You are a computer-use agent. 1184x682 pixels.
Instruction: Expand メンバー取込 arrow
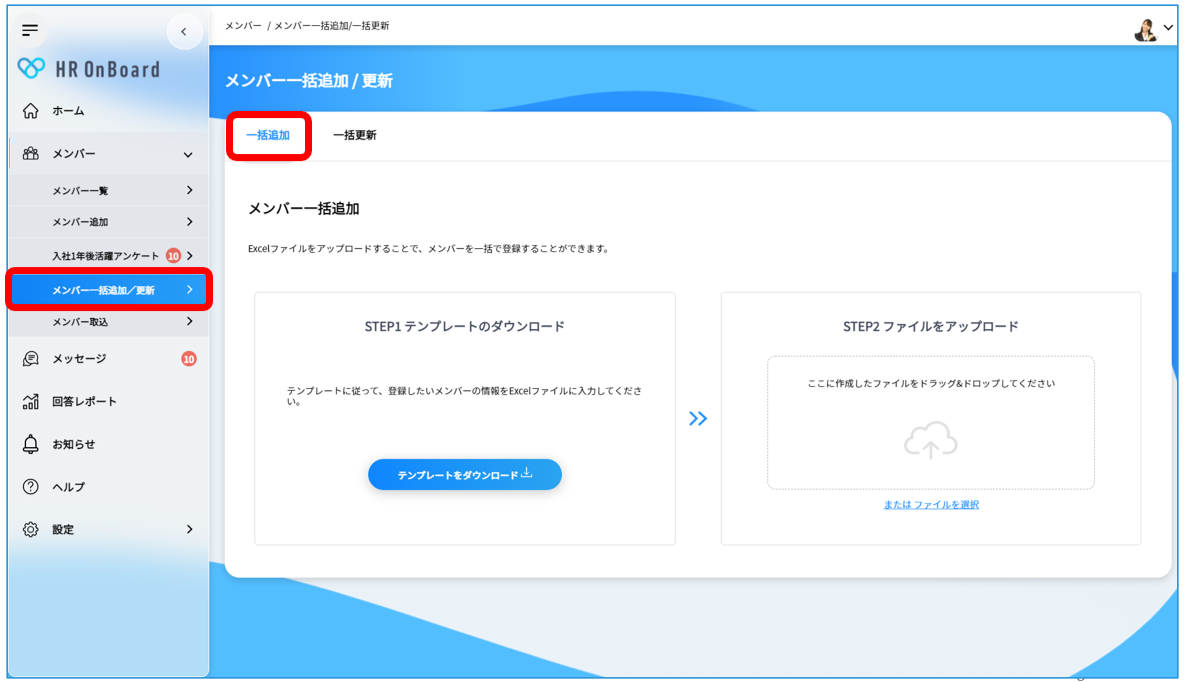coord(190,322)
